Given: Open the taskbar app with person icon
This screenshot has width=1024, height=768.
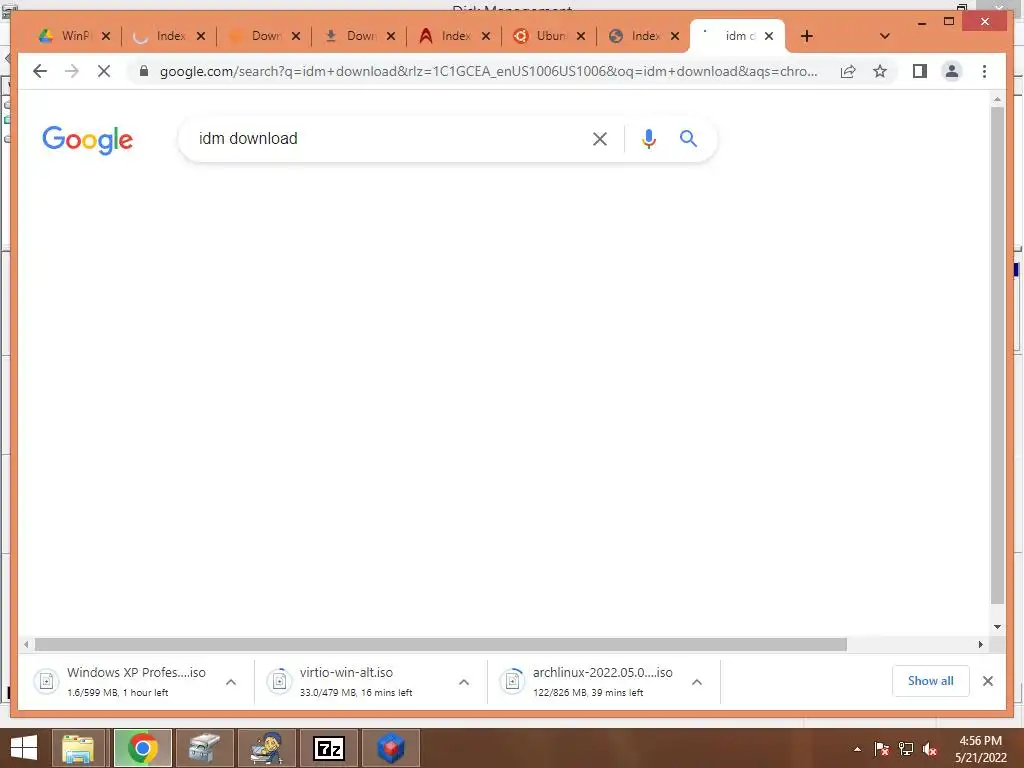Looking at the screenshot, I should coord(267,748).
